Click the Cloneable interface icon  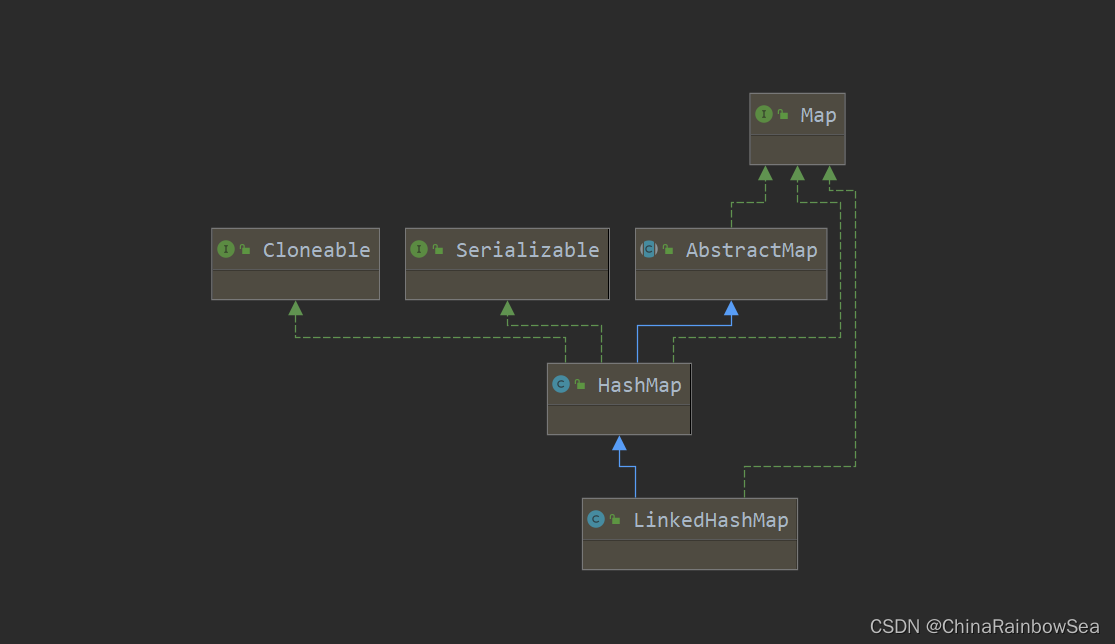(x=225, y=249)
